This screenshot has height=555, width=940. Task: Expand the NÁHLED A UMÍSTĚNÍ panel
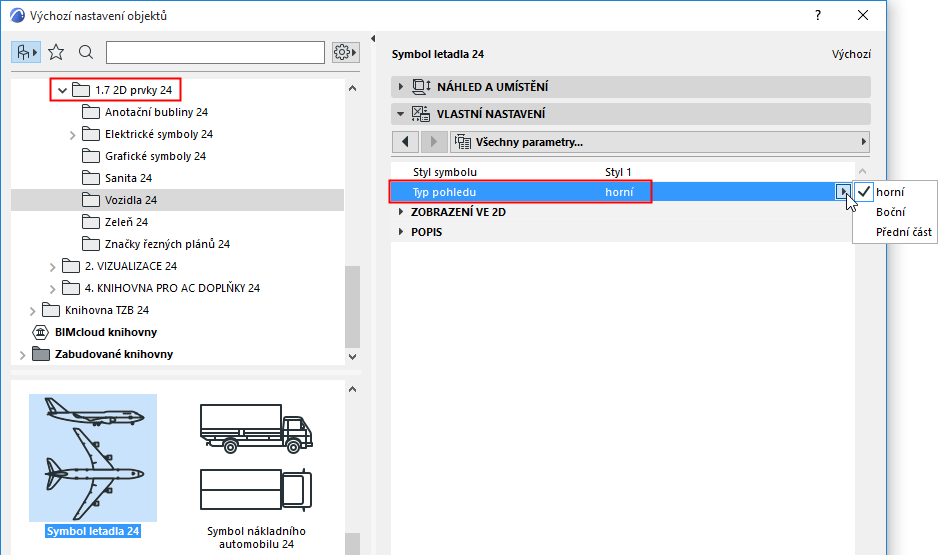[400, 87]
